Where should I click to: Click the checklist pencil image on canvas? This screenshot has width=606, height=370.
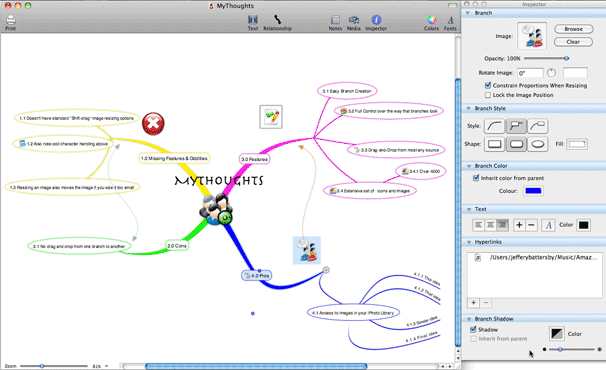[271, 117]
